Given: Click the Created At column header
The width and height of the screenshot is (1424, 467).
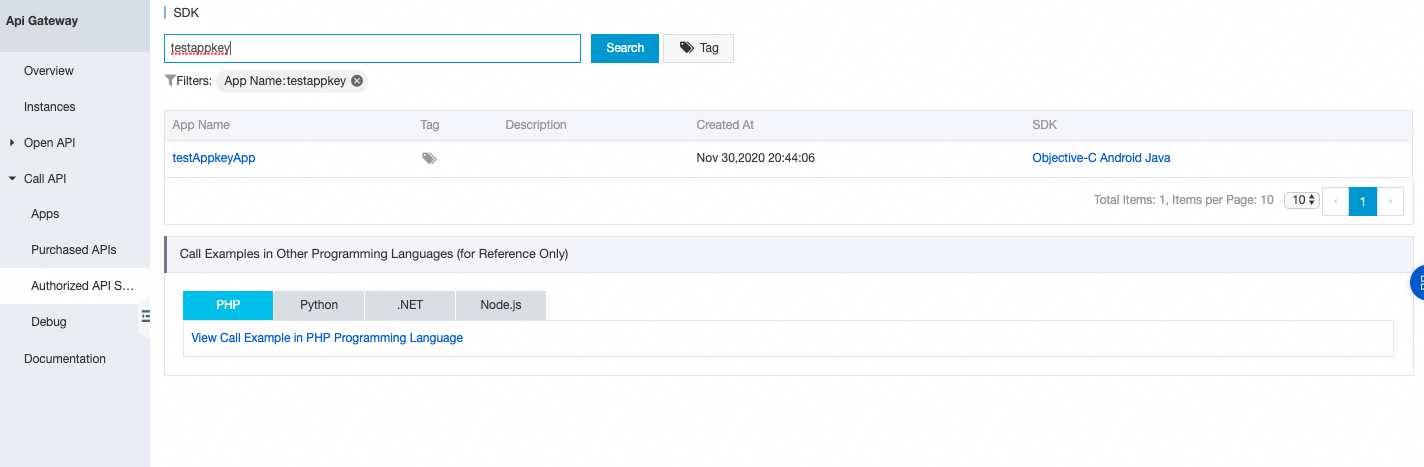Looking at the screenshot, I should (x=725, y=125).
